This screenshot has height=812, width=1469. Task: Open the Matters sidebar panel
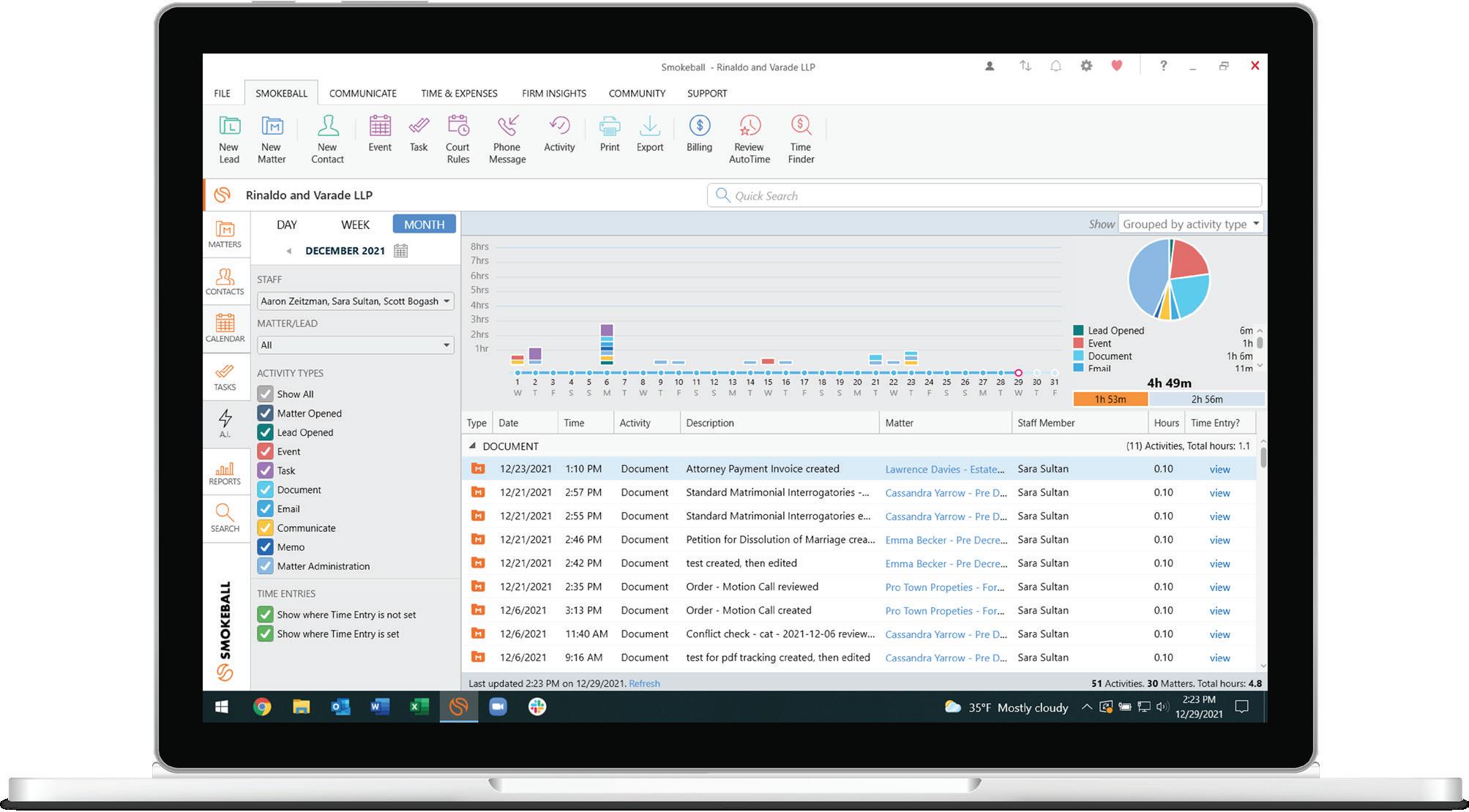click(225, 234)
